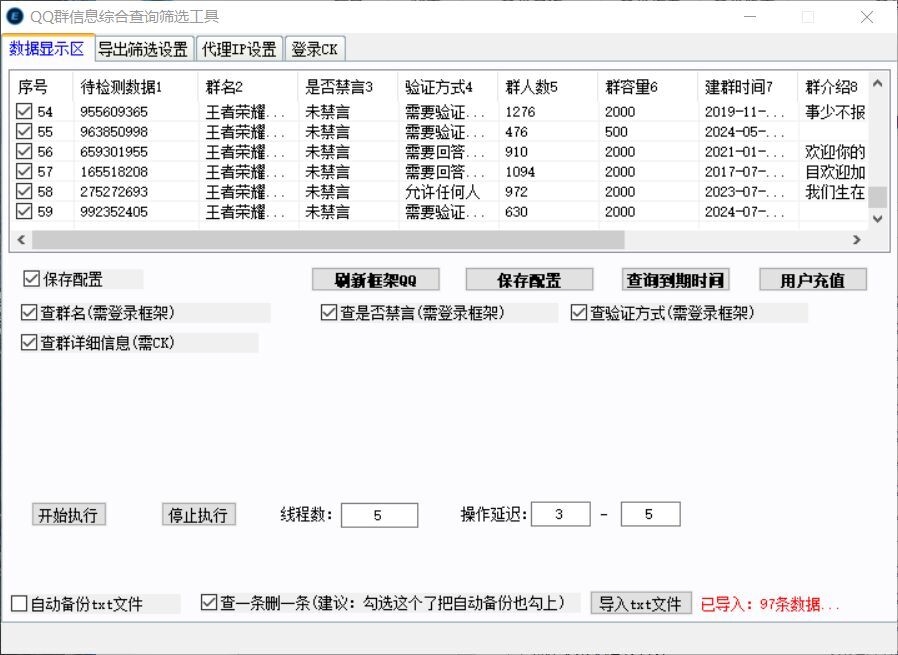Screen dimensions: 898x655
Task: Click horizontal scroll left arrow
Action: pos(21,239)
